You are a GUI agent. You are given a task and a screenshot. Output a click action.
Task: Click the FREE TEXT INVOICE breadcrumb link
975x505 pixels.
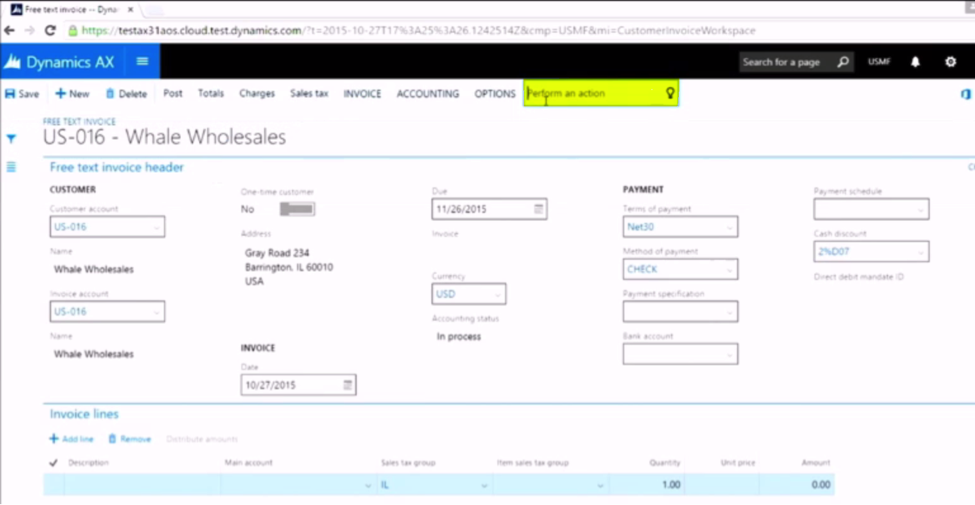click(x=79, y=121)
